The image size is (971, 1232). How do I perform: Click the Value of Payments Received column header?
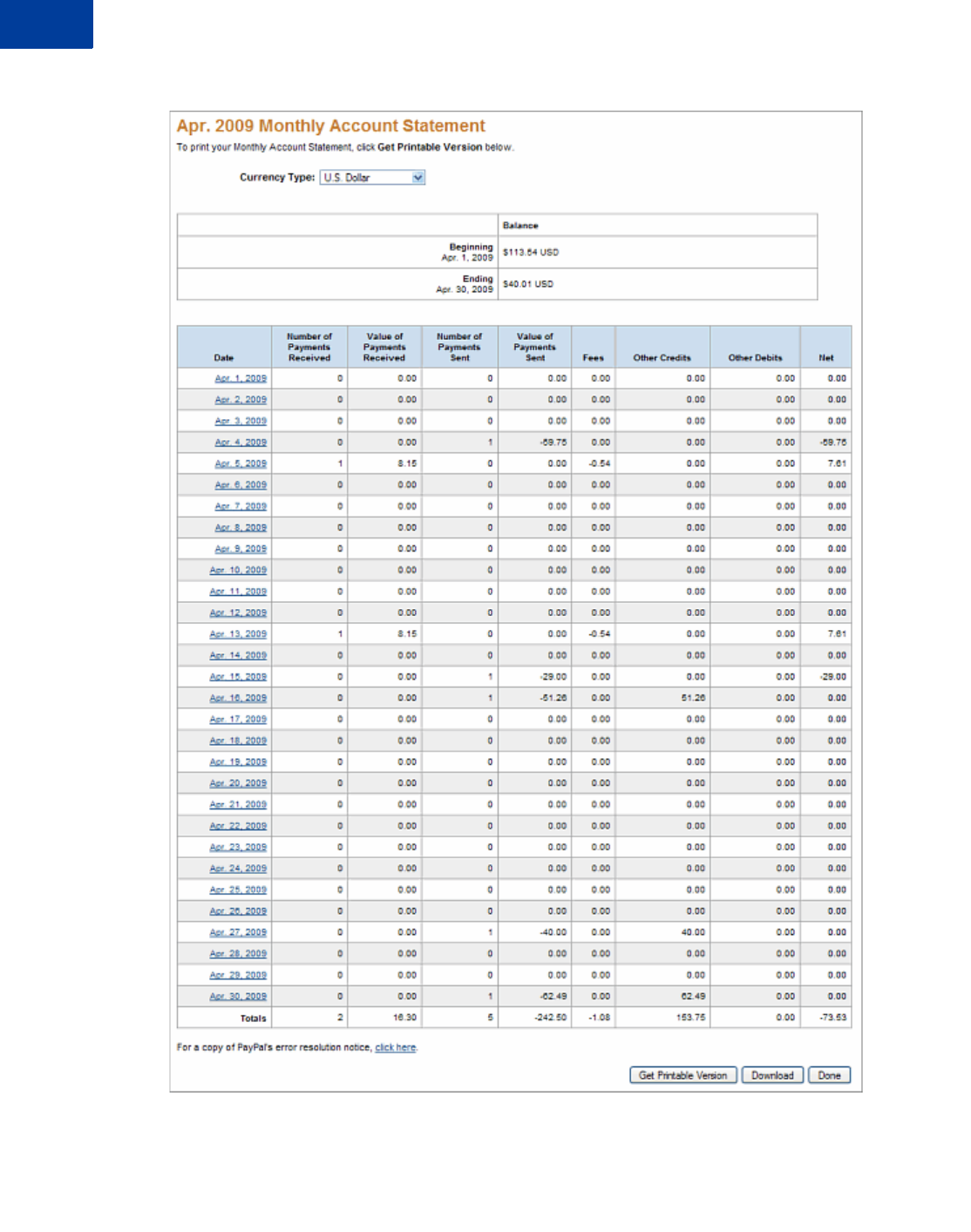[x=384, y=347]
